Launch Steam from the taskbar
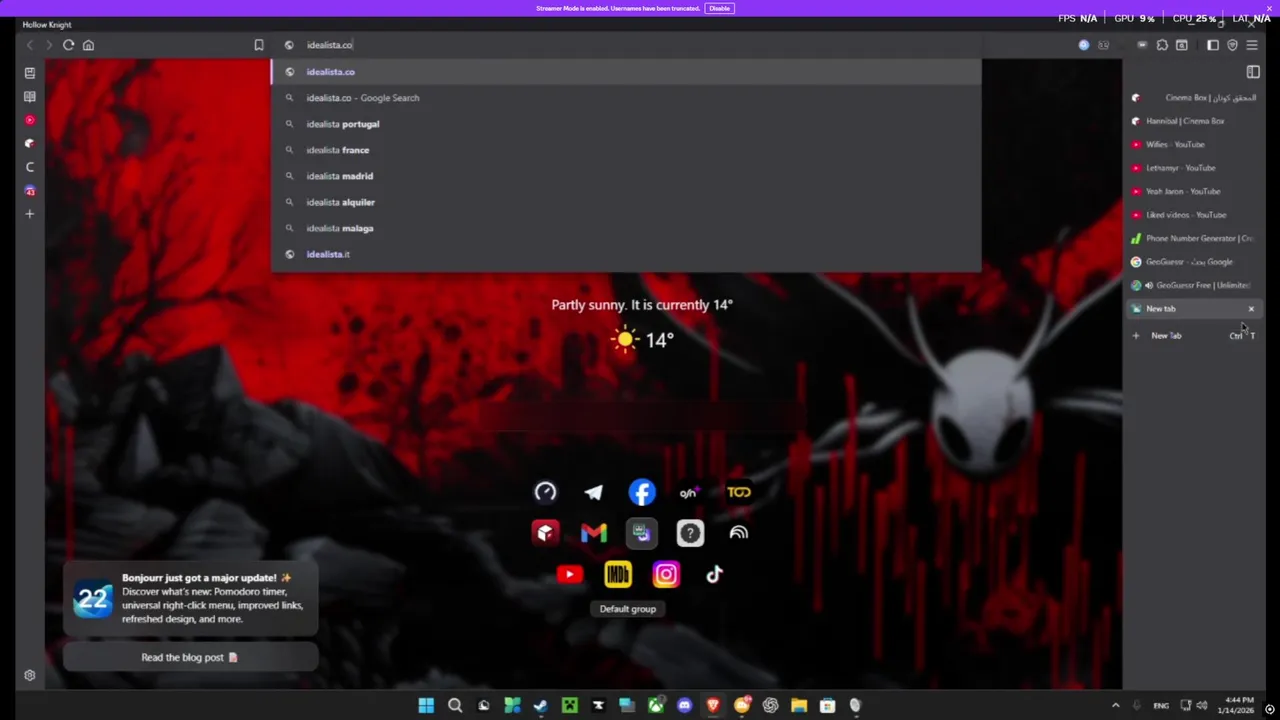 [x=541, y=705]
